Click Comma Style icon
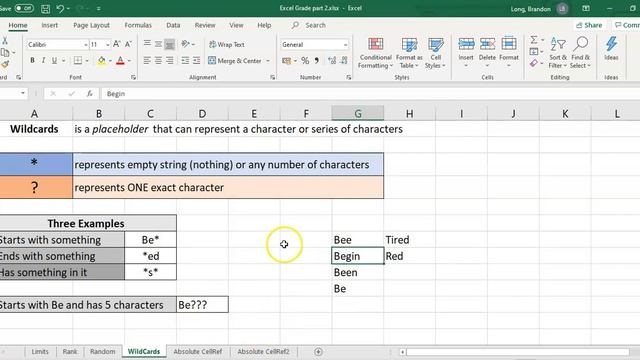Viewport: 640px width, 360px height. [317, 61]
